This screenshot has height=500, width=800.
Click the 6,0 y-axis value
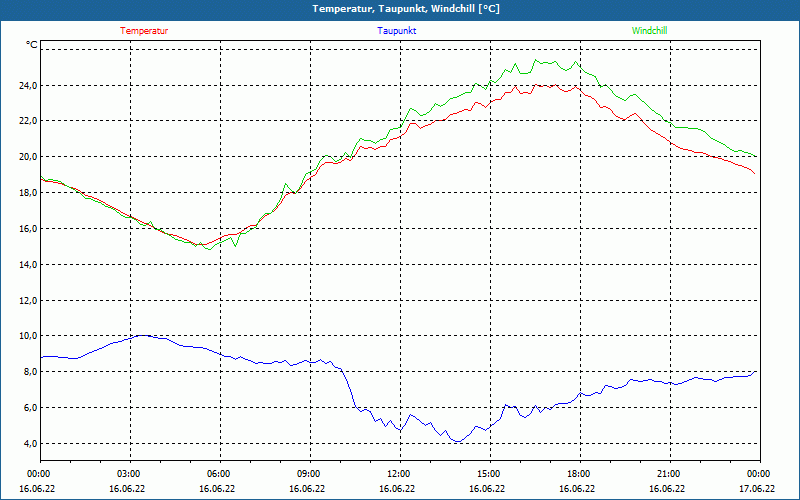(30, 408)
